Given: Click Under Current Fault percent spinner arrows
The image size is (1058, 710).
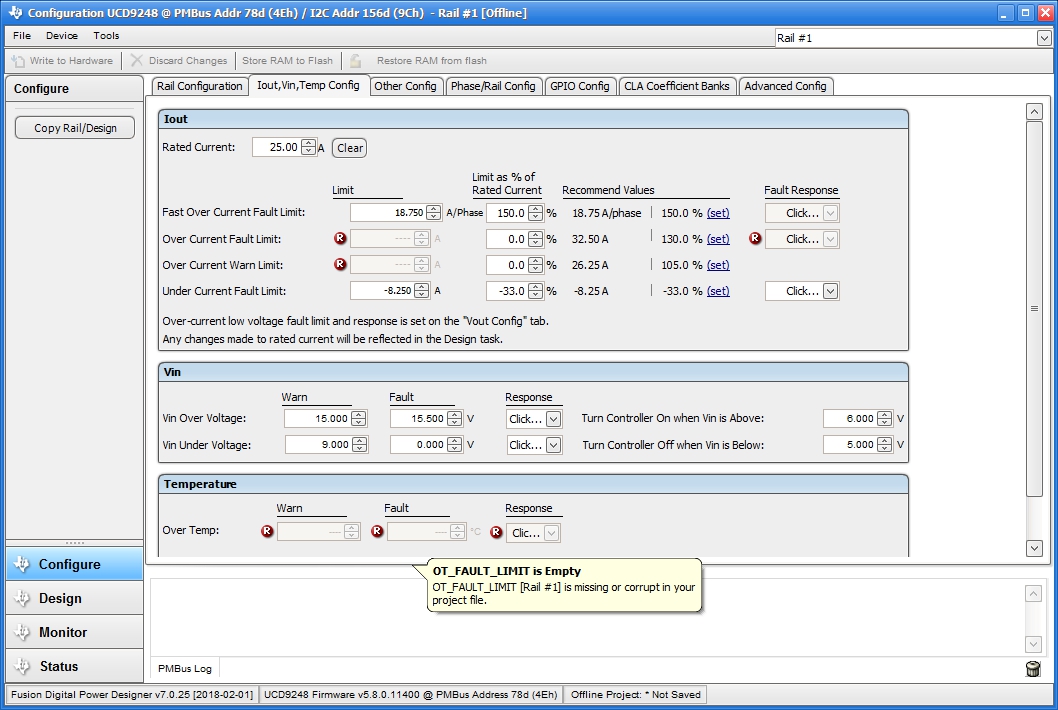Looking at the screenshot, I should [535, 291].
